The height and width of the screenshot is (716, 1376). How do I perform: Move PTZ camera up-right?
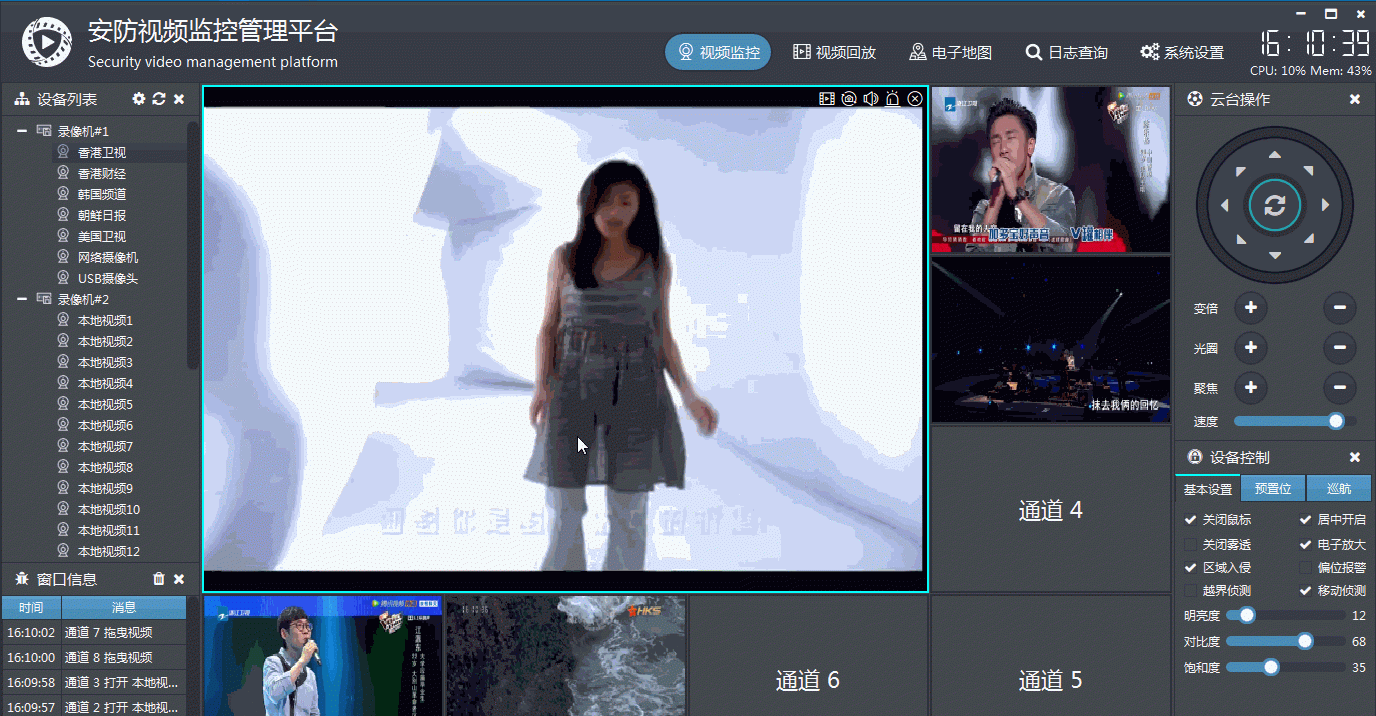1309,171
